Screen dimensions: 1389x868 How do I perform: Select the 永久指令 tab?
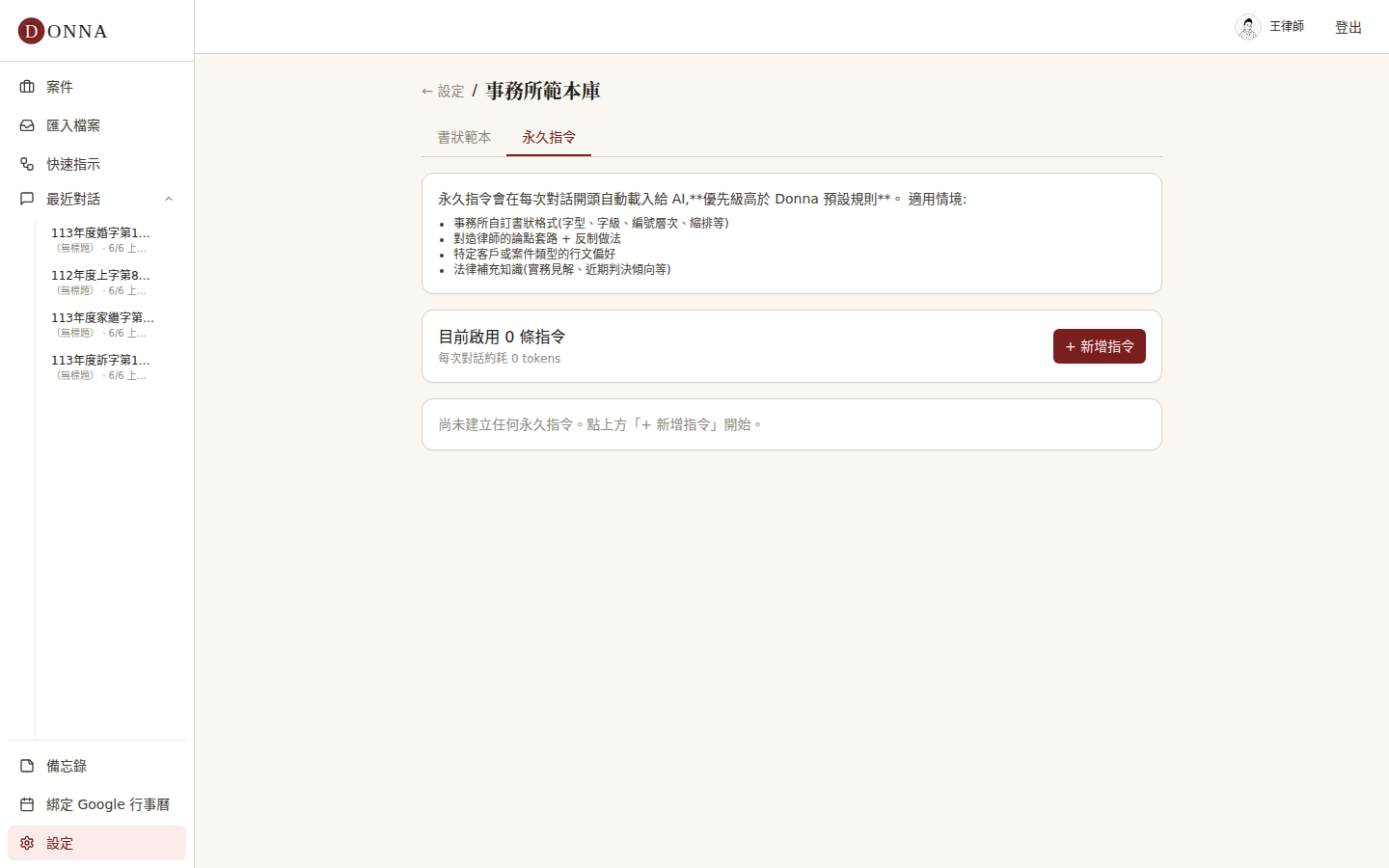549,137
